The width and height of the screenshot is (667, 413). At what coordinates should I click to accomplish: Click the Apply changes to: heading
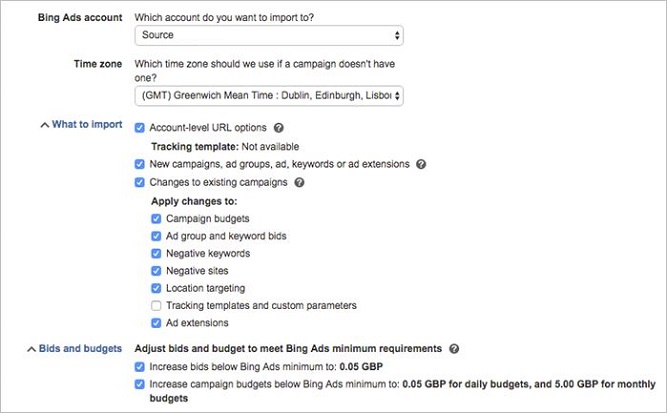point(194,201)
